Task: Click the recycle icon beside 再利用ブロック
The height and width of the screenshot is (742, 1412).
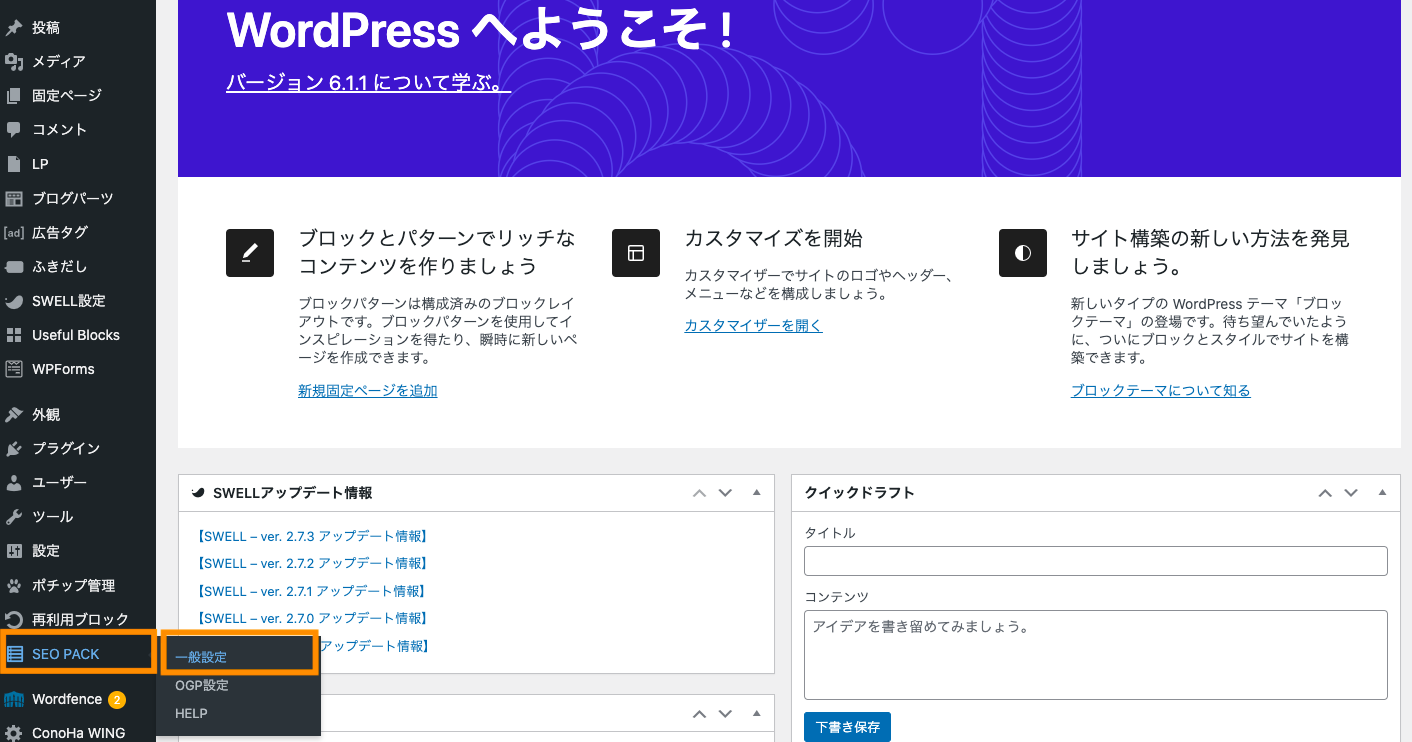Action: (x=14, y=619)
